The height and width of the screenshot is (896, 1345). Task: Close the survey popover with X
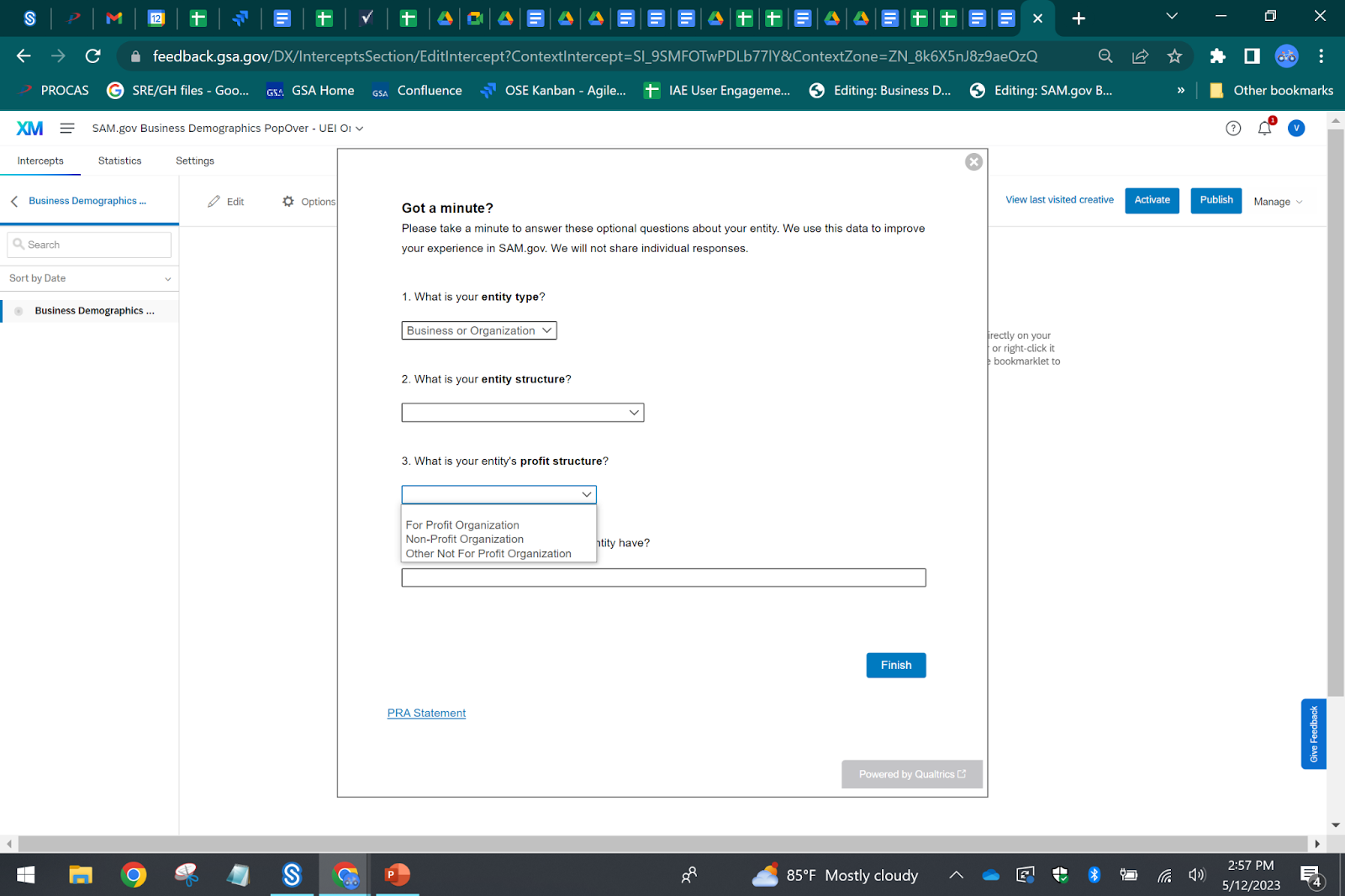[x=973, y=161]
